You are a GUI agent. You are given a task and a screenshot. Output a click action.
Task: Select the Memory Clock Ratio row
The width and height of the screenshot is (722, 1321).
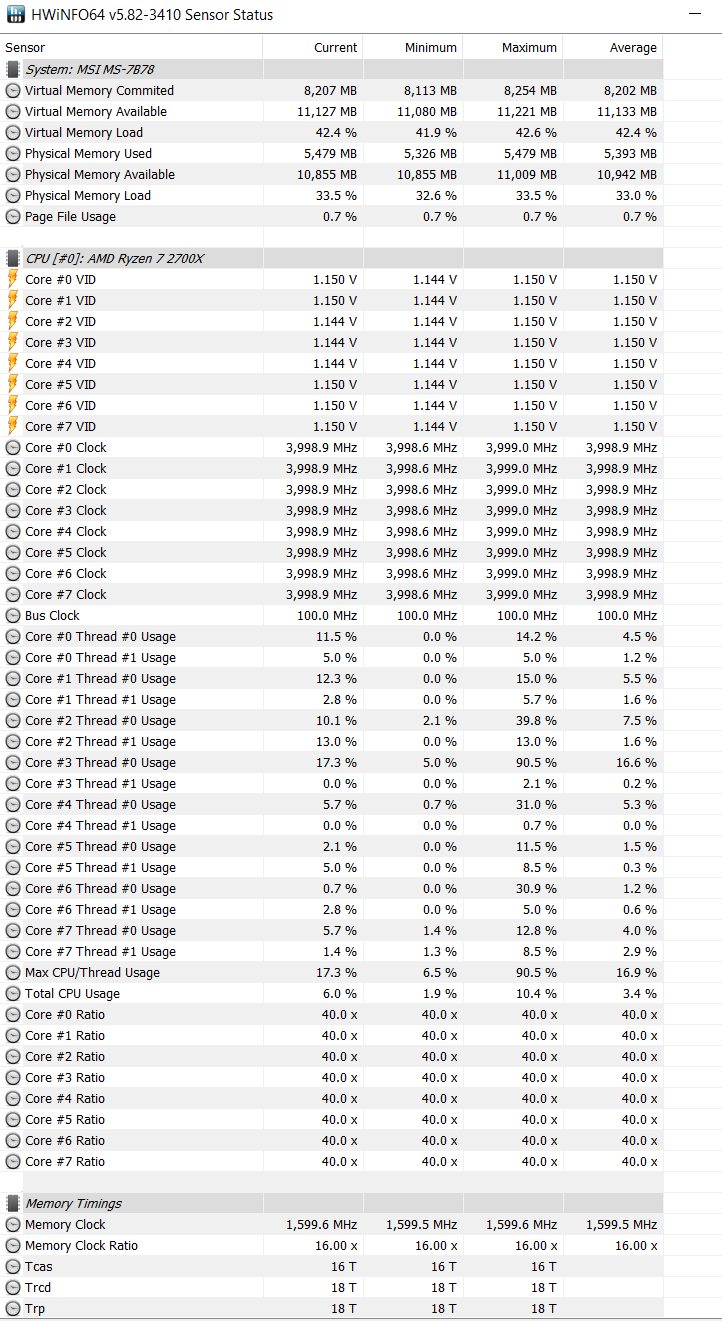(331, 1245)
